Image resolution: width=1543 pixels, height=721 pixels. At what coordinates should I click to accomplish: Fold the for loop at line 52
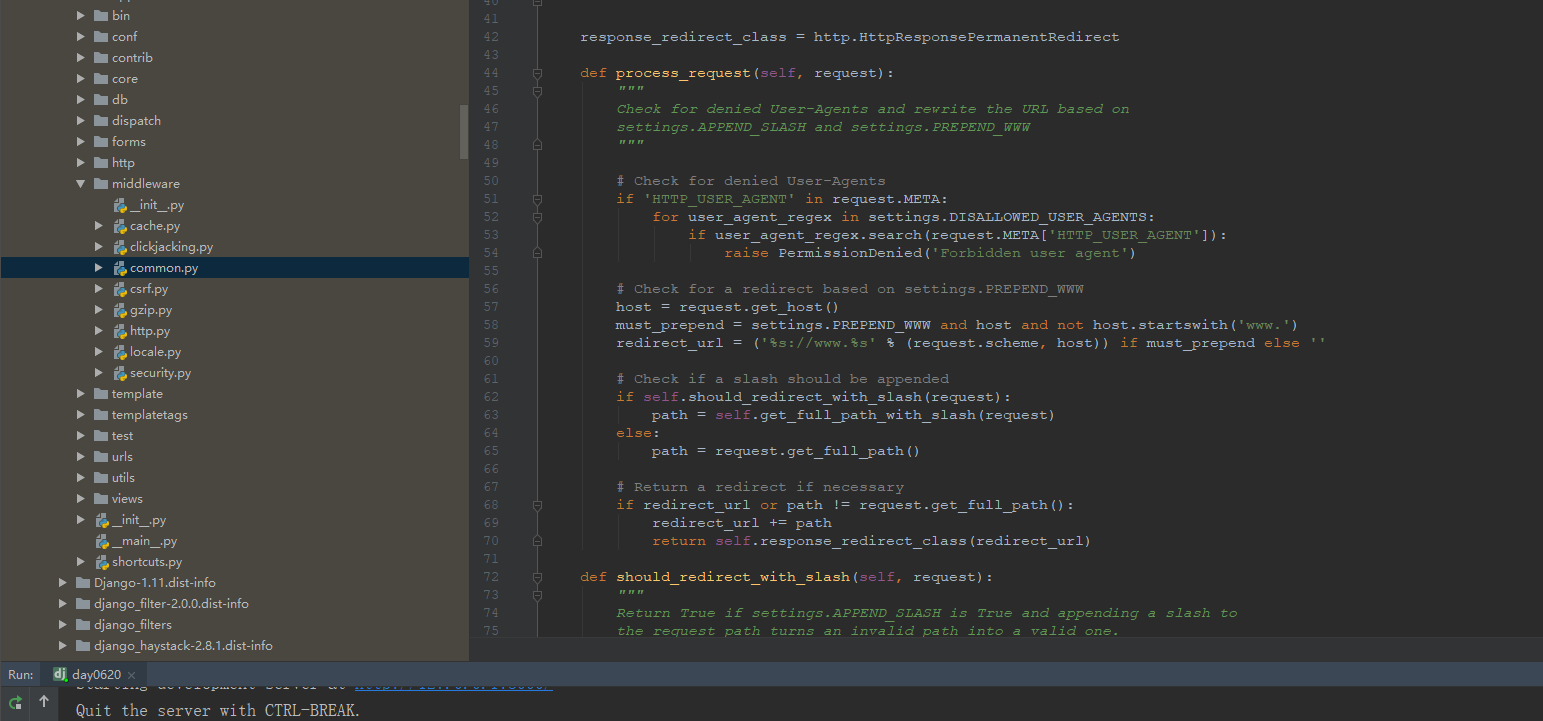pyautogui.click(x=537, y=217)
